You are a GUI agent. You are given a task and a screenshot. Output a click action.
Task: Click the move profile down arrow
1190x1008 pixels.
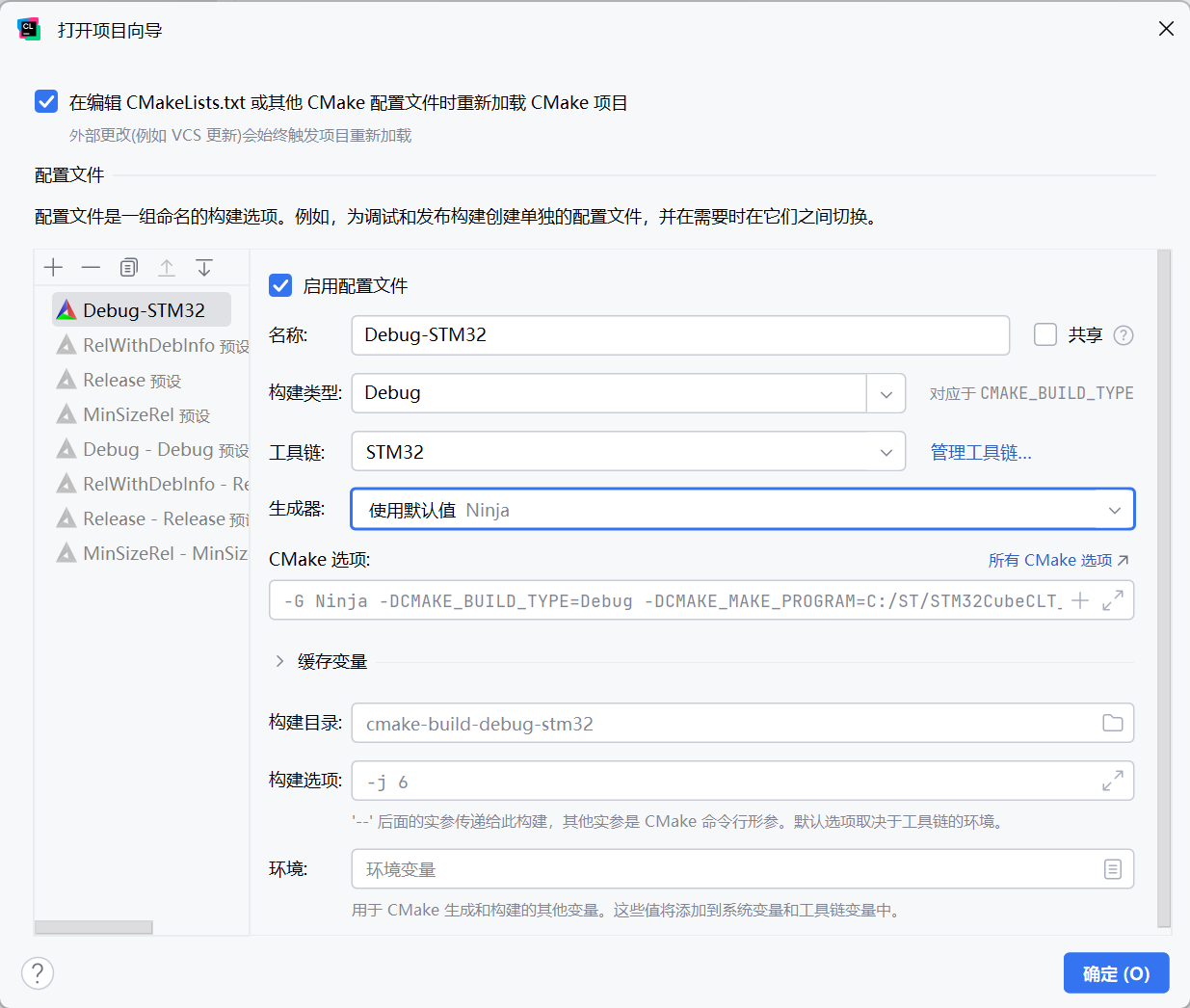(204, 268)
